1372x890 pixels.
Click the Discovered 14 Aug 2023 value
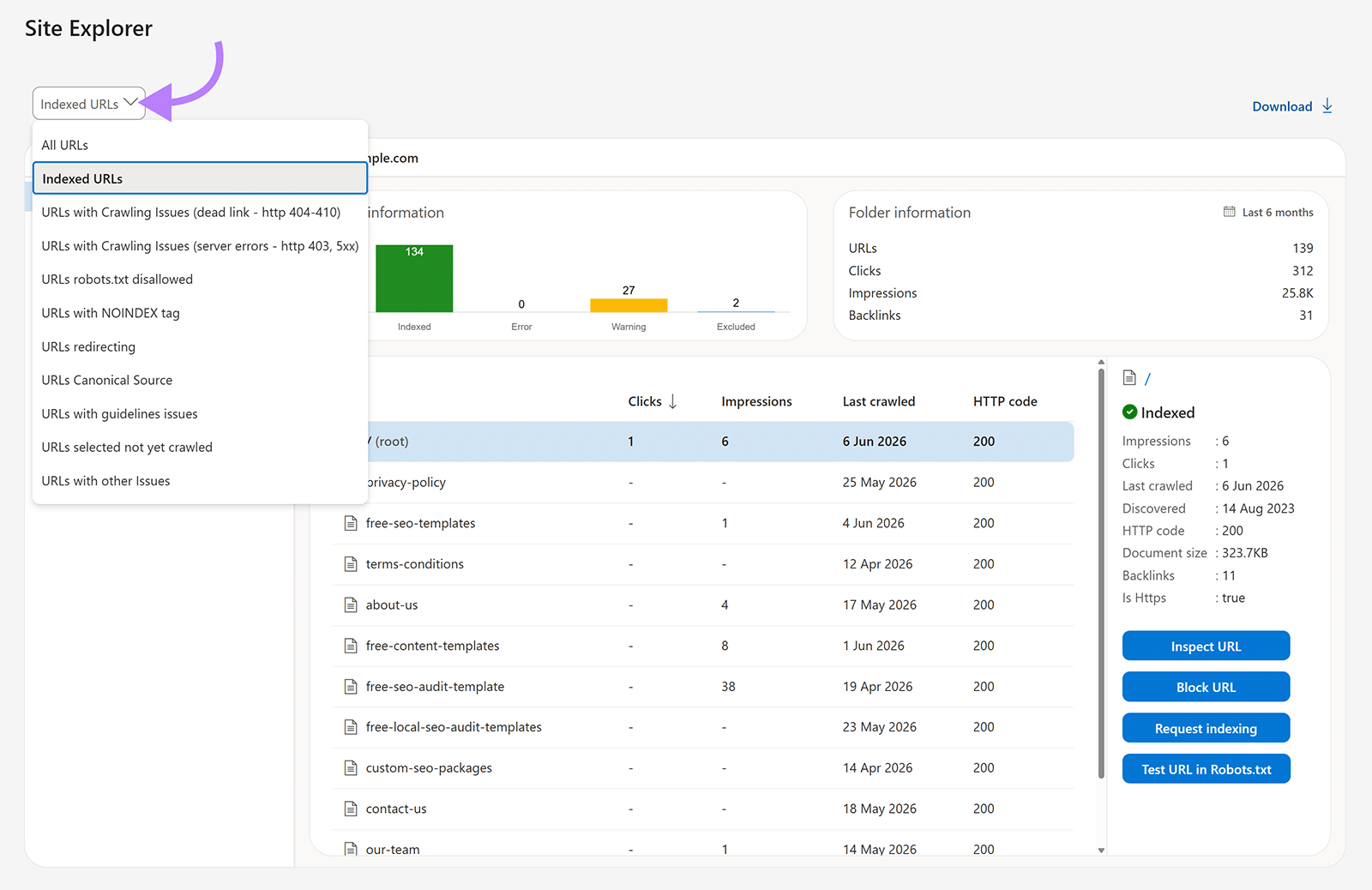pyautogui.click(x=1258, y=508)
